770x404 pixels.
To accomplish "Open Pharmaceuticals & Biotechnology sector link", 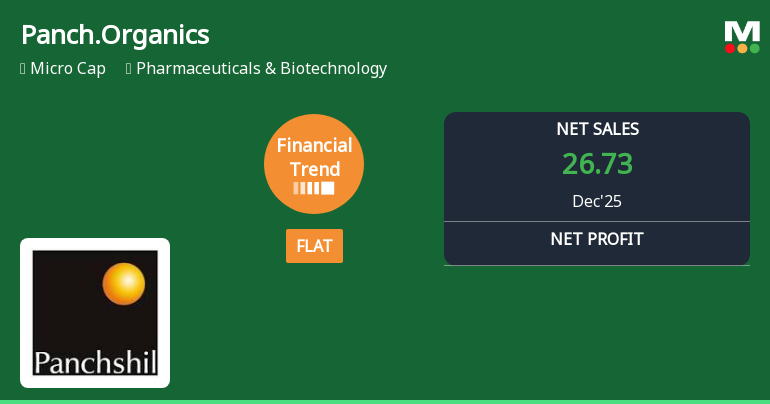I will (261, 69).
